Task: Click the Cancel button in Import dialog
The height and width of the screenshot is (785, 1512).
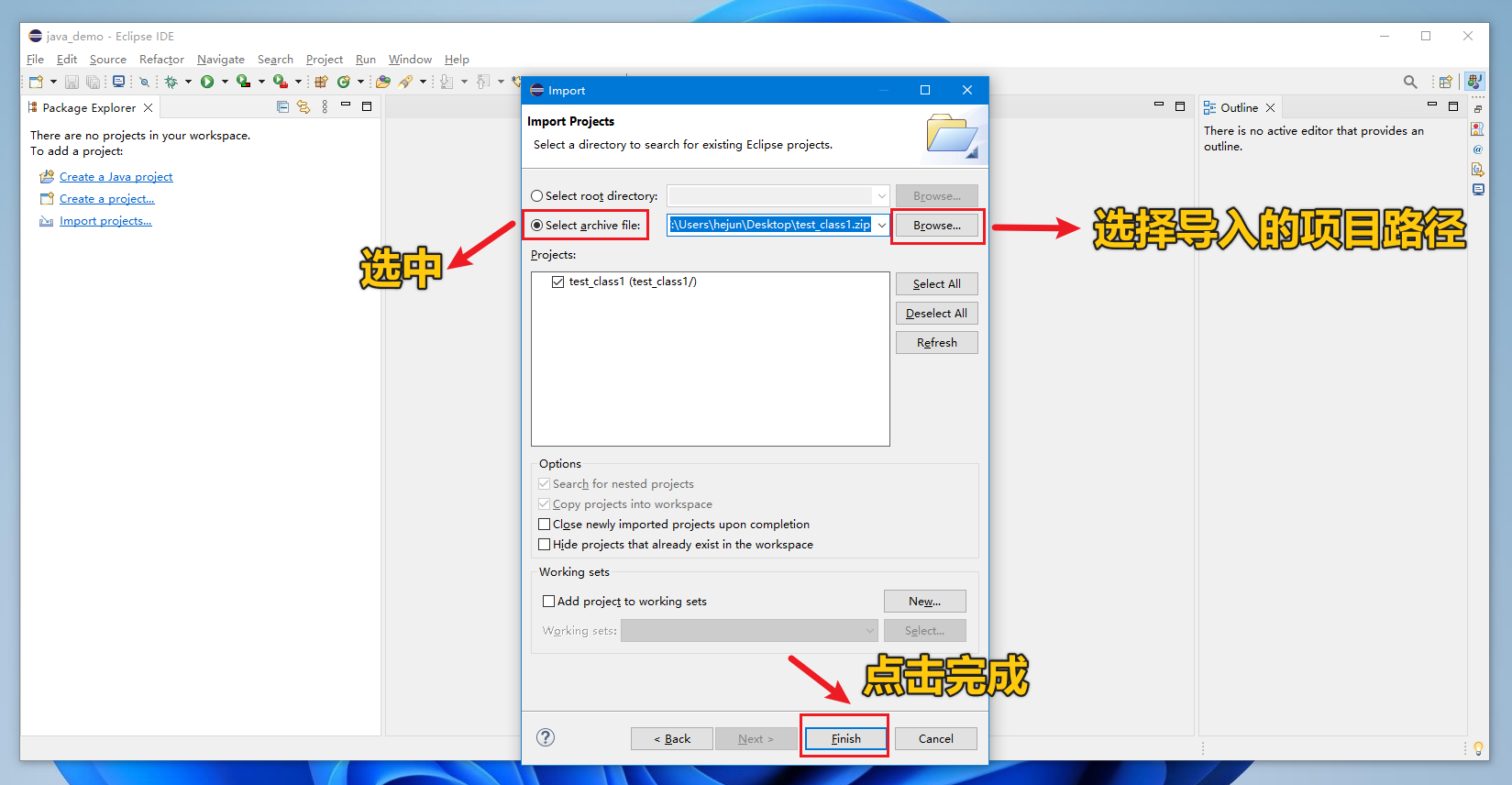Action: click(935, 738)
